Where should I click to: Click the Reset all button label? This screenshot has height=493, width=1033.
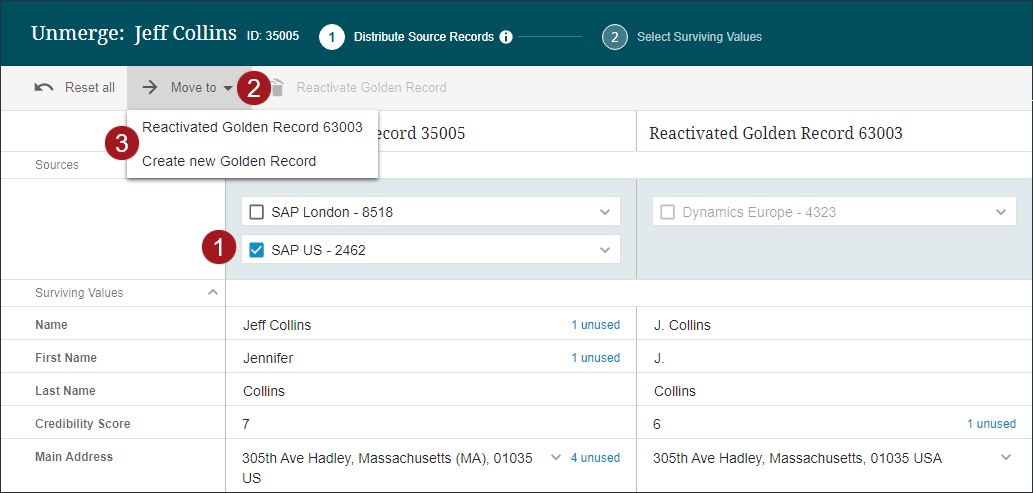pyautogui.click(x=90, y=87)
